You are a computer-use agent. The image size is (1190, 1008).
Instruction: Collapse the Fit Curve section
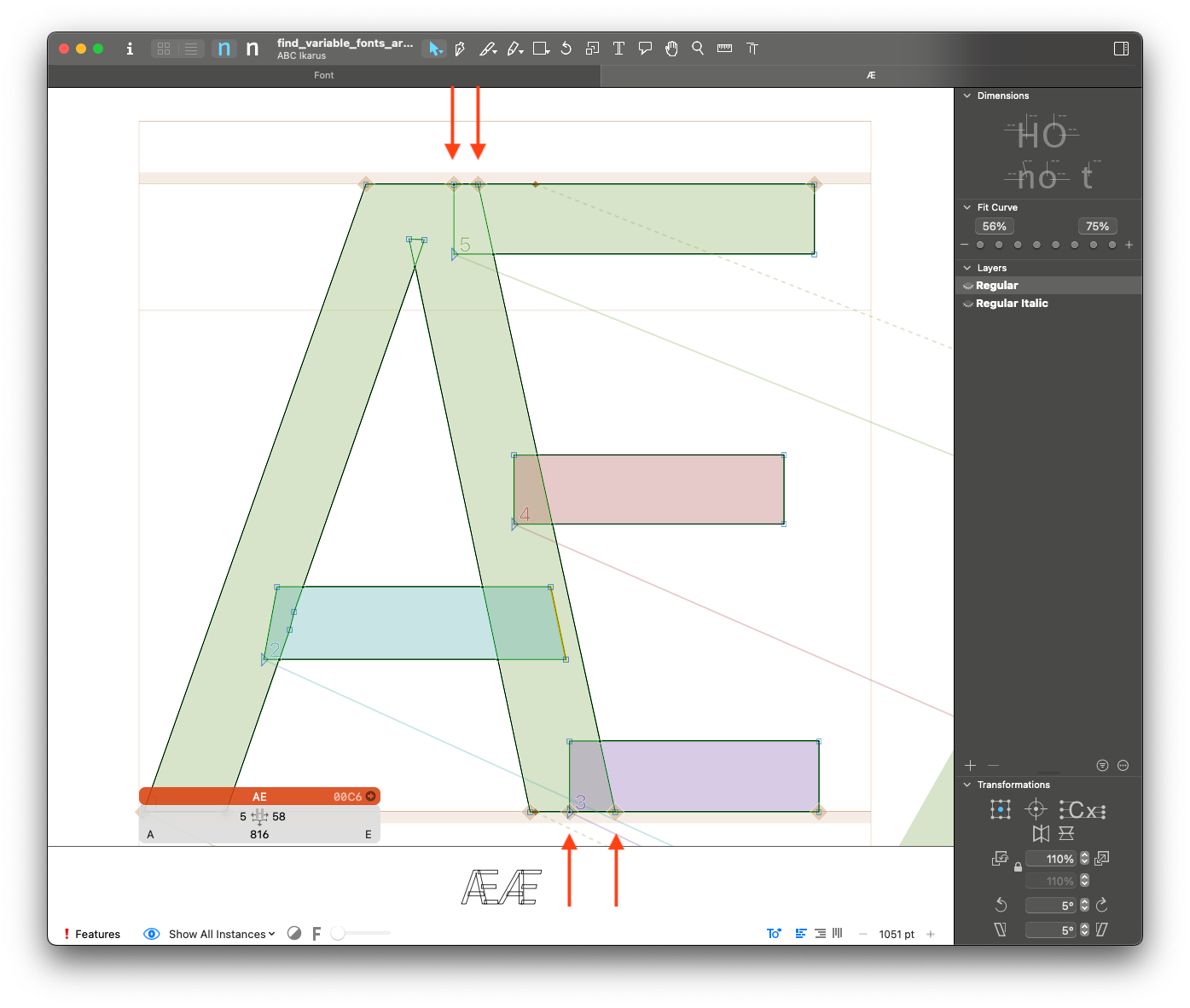pos(967,207)
